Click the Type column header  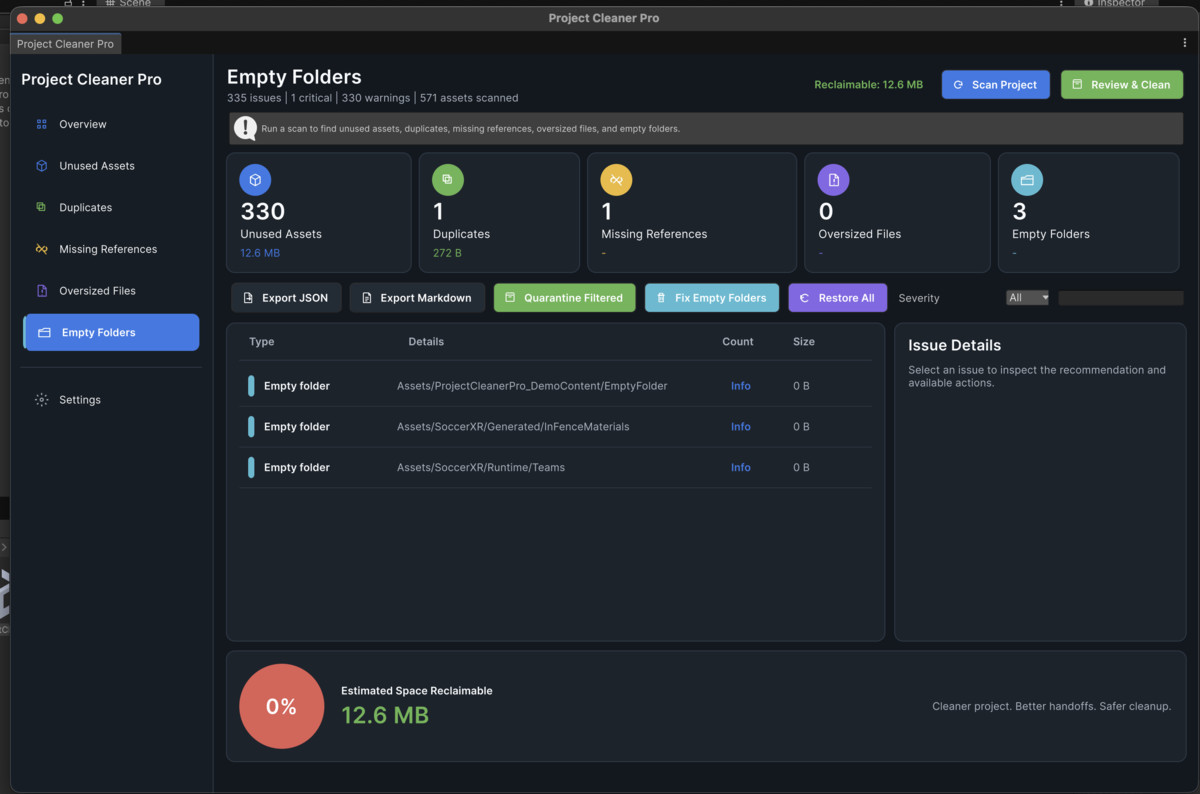point(262,342)
